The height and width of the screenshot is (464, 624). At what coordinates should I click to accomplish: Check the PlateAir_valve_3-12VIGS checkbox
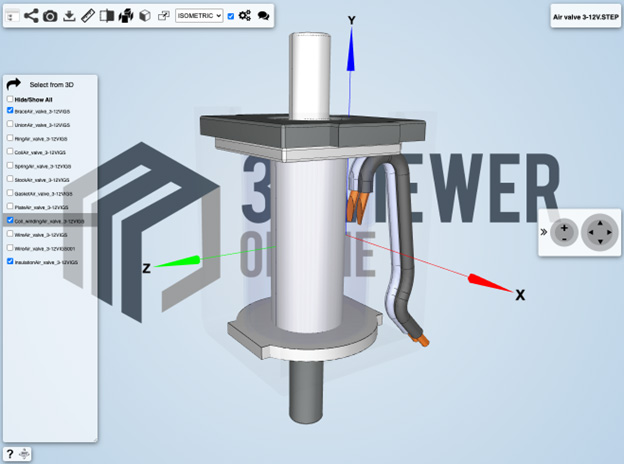10,206
